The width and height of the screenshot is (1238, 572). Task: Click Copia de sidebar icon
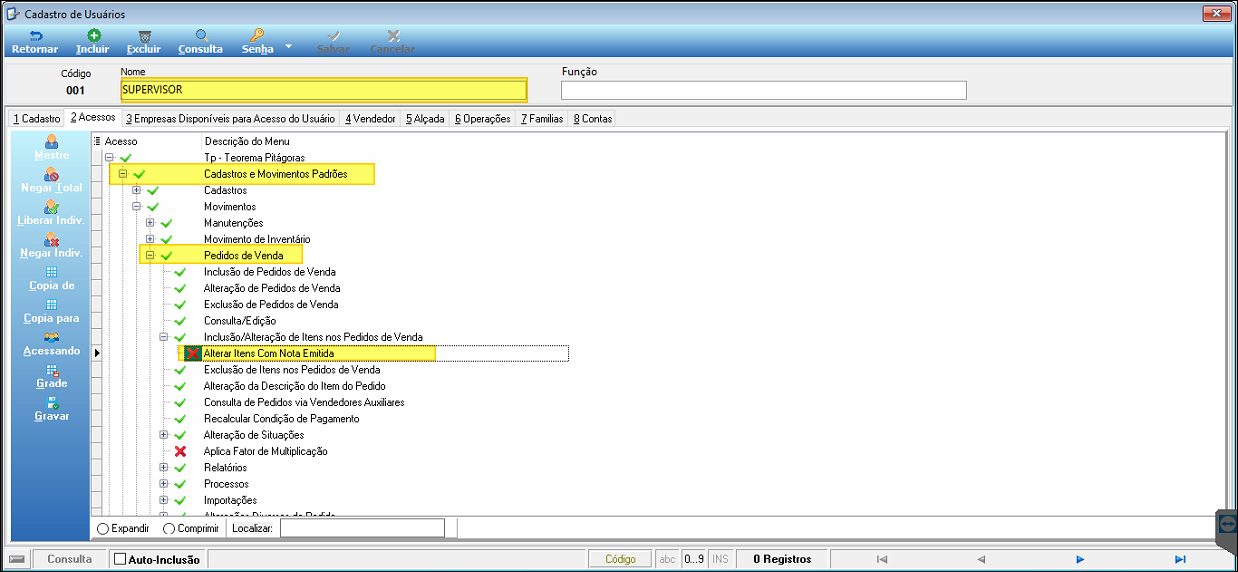[x=52, y=272]
